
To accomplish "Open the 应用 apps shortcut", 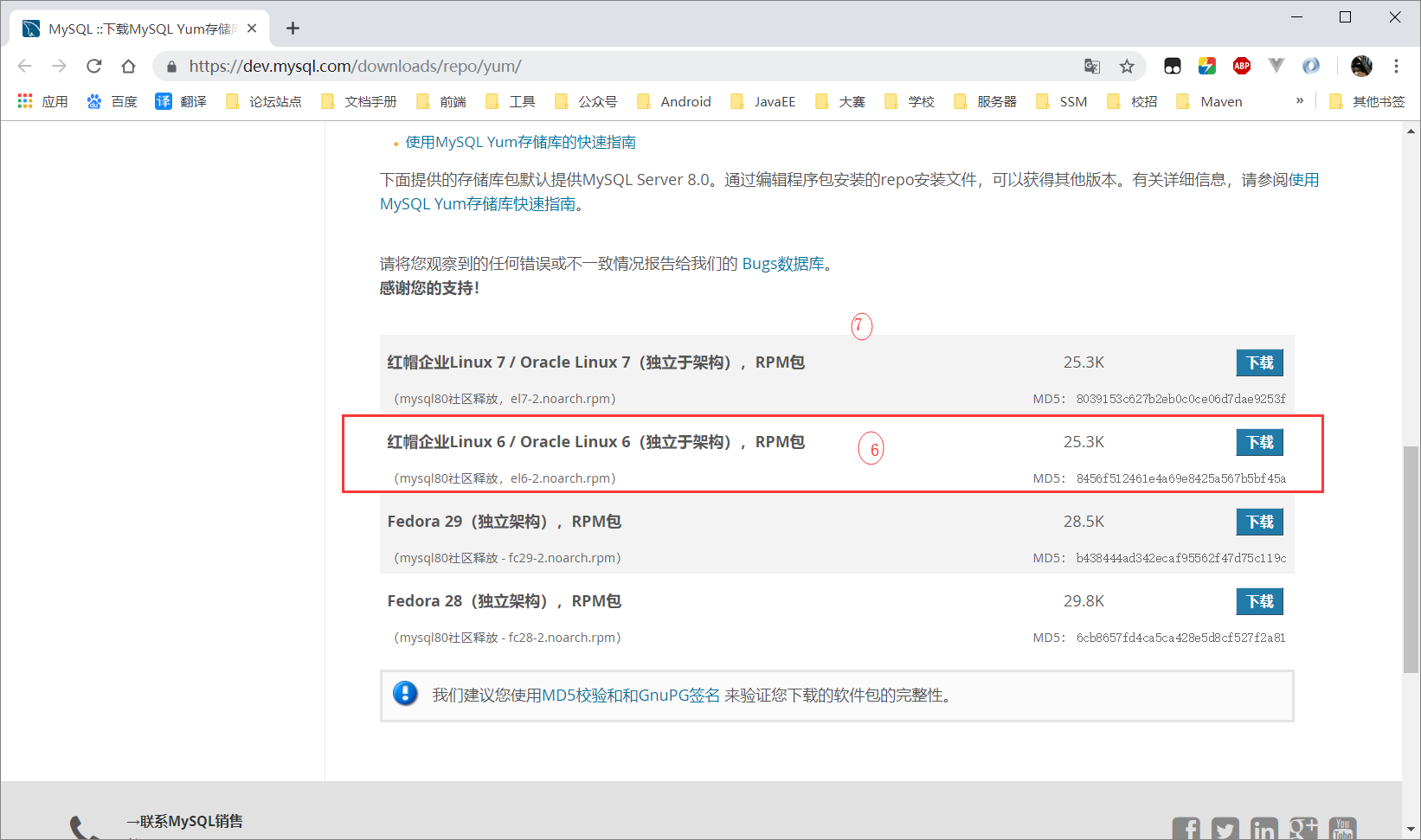I will point(43,101).
